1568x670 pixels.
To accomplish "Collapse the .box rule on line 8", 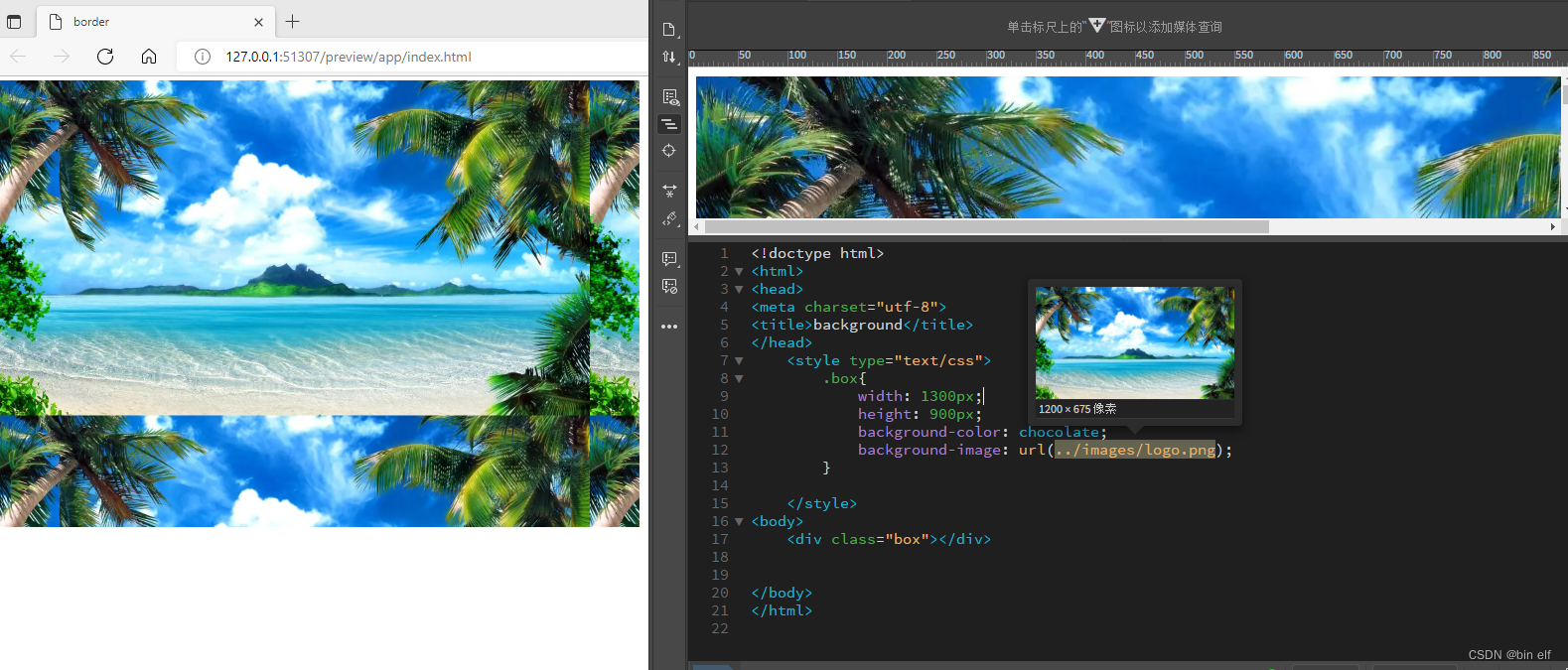I will click(x=739, y=379).
